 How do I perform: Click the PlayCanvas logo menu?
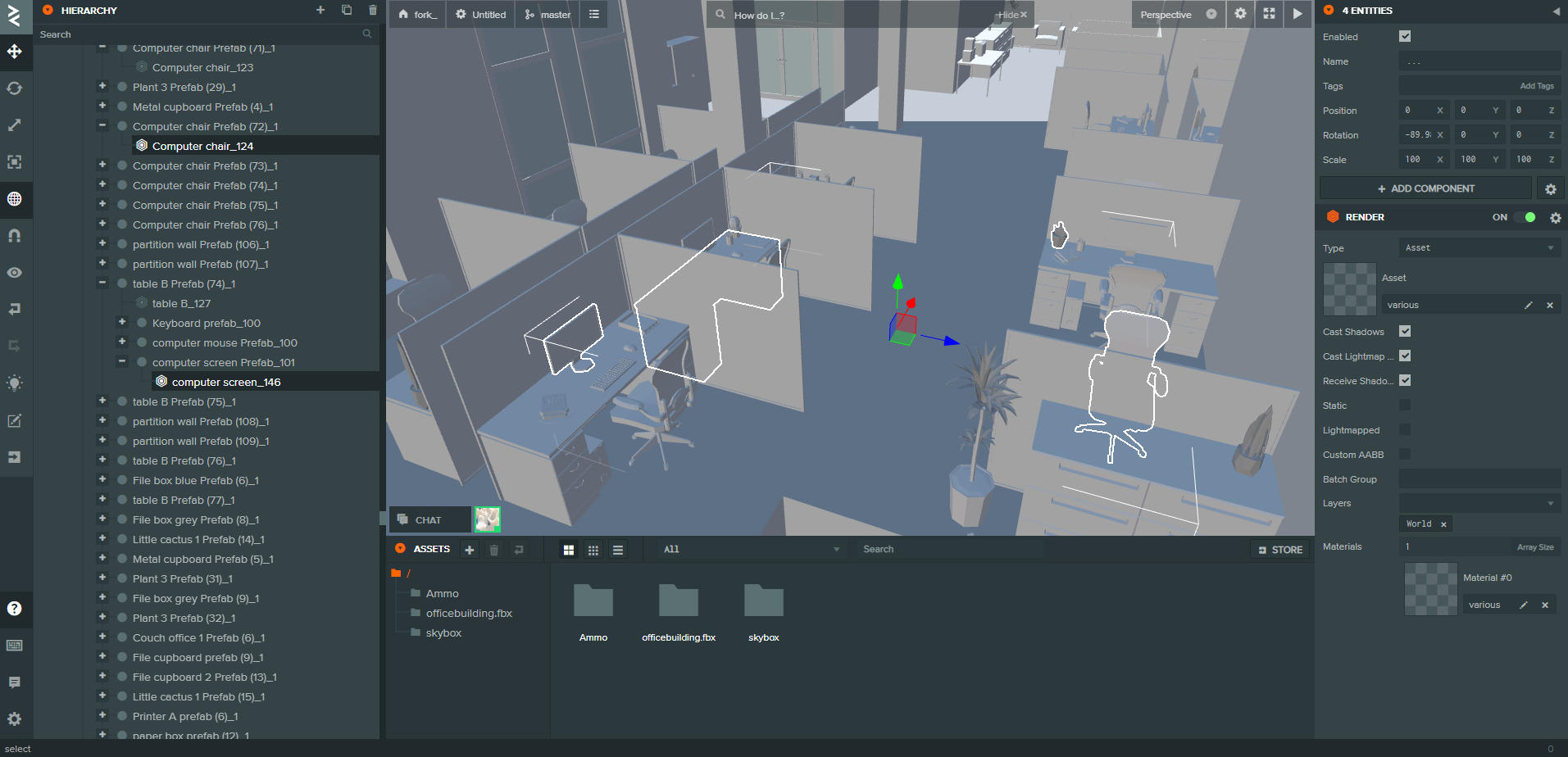[x=15, y=16]
